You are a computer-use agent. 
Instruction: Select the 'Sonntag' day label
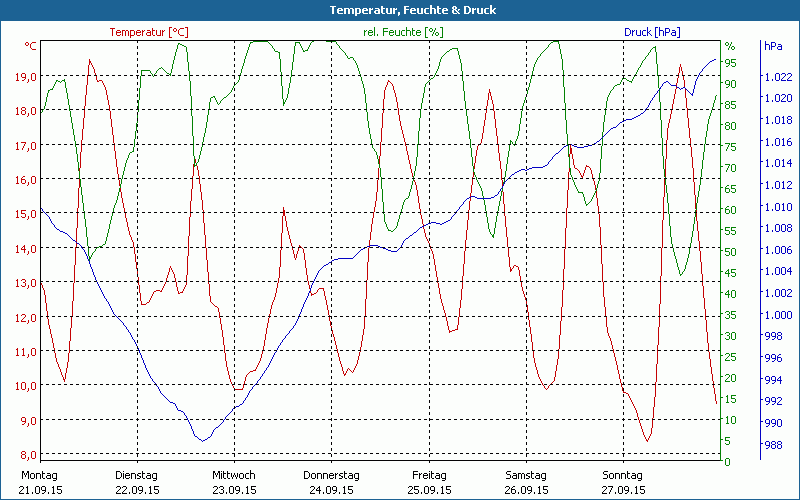pyautogui.click(x=623, y=475)
